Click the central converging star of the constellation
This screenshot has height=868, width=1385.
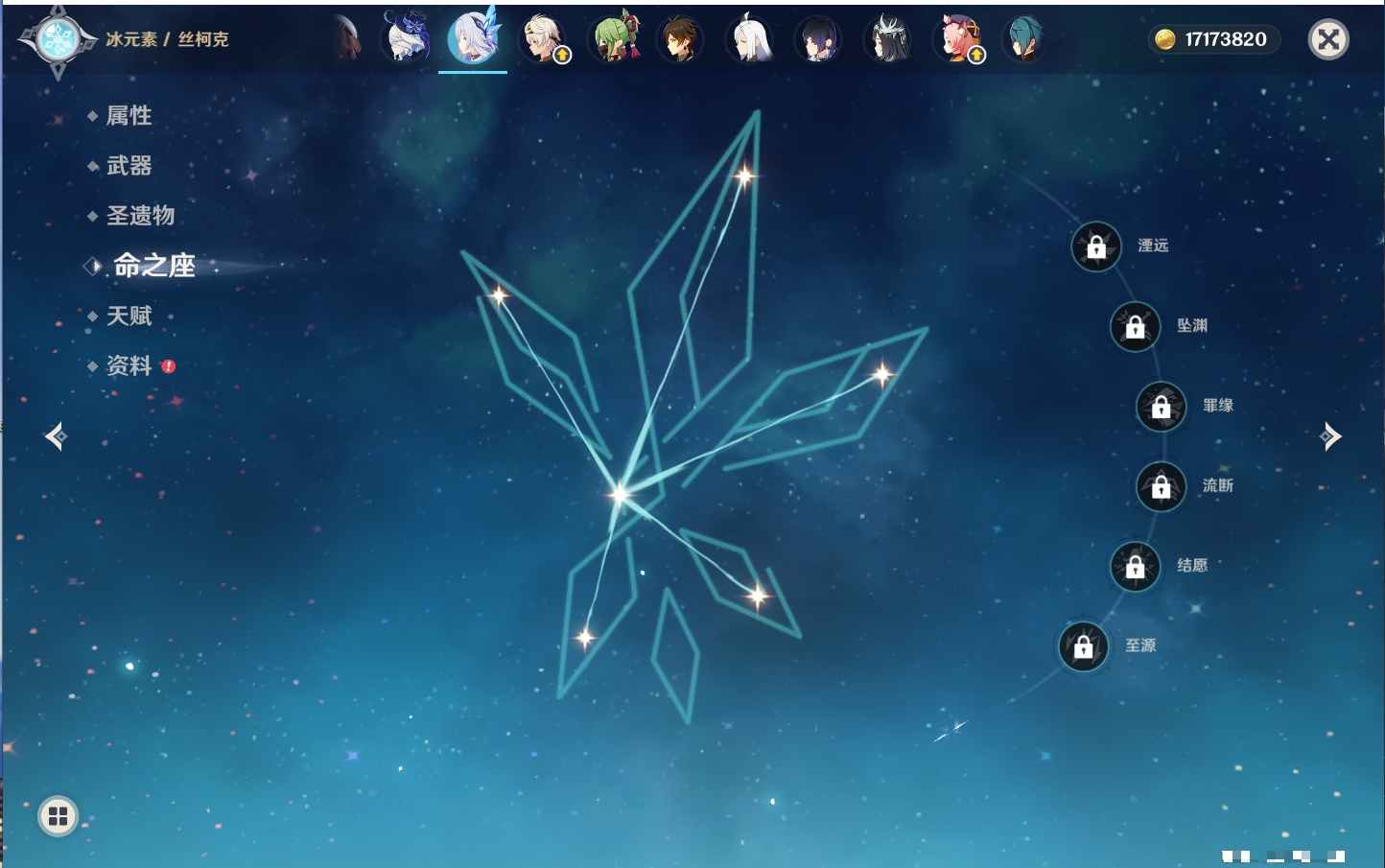(x=620, y=494)
